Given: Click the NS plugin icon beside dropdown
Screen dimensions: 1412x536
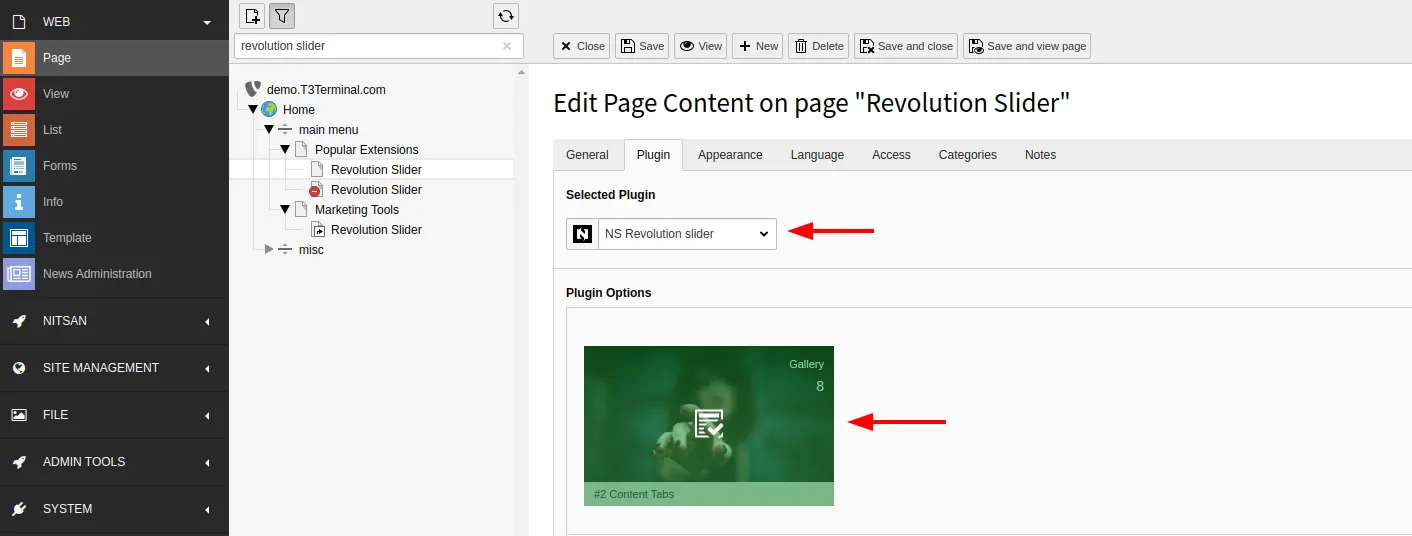Looking at the screenshot, I should point(582,234).
